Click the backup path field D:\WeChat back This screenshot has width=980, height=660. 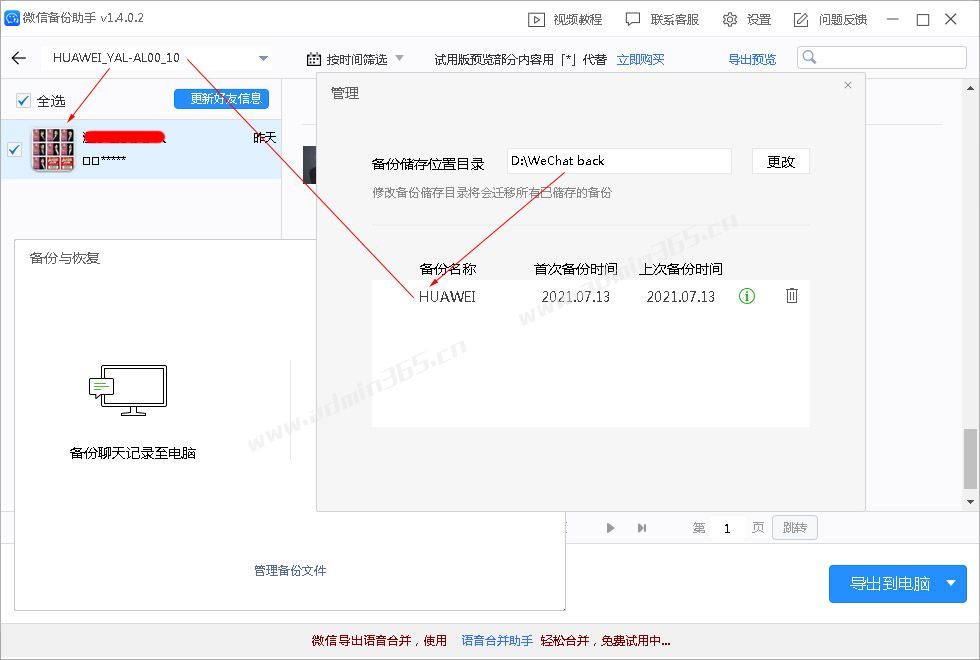coord(619,161)
